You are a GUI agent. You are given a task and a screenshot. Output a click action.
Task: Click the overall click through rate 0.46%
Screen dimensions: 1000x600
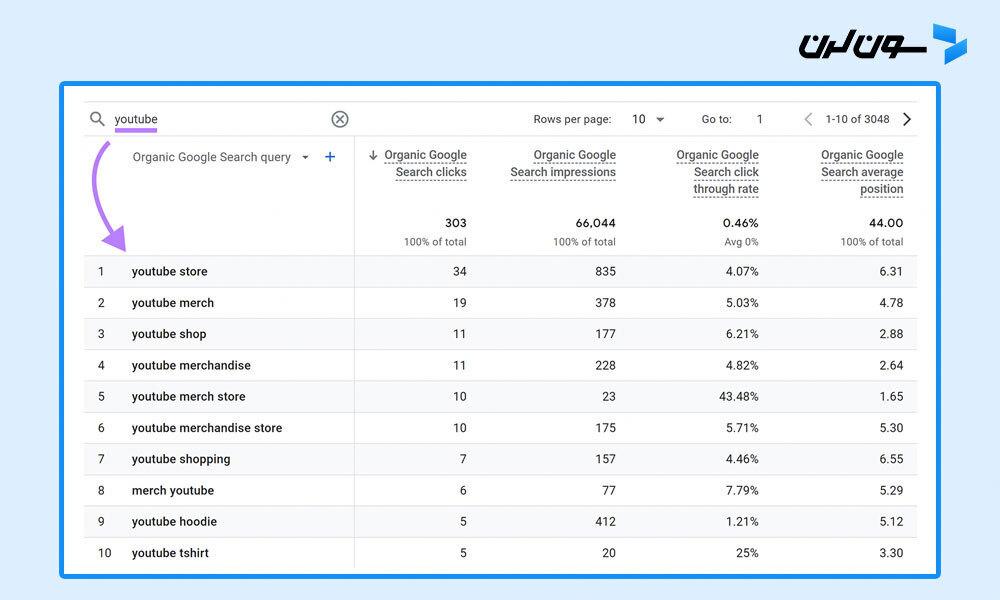[x=740, y=223]
